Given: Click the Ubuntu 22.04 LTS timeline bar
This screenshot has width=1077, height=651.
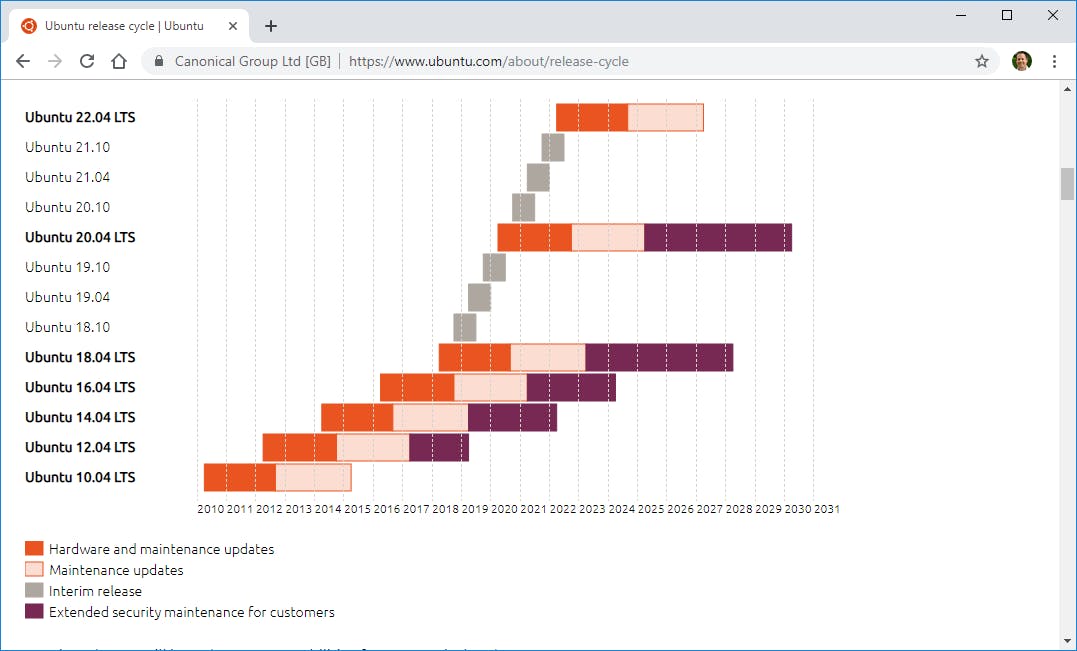Looking at the screenshot, I should (x=630, y=117).
